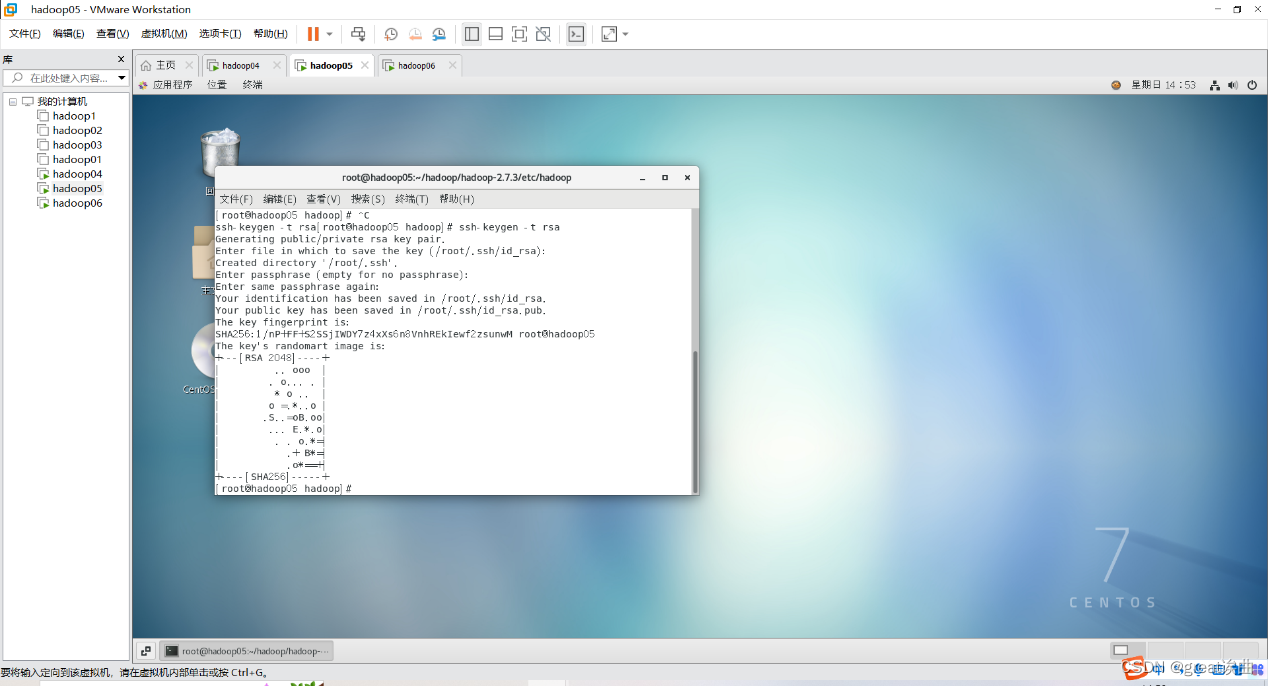Minimize the terminal window
The image size is (1268, 686).
[643, 178]
